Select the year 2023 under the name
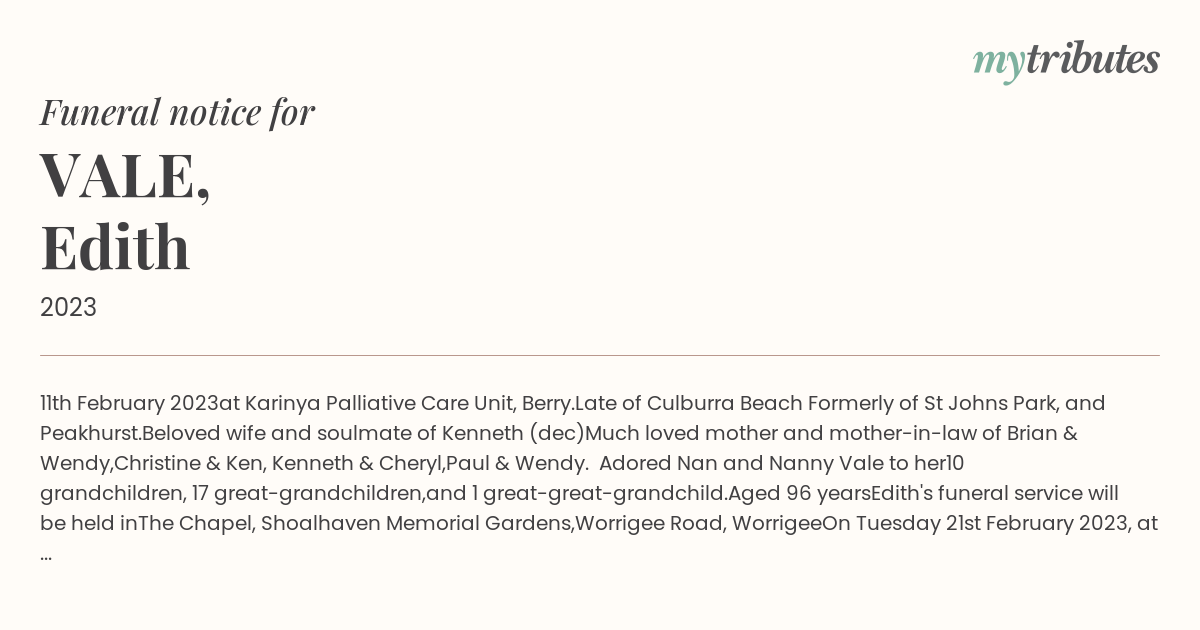The height and width of the screenshot is (630, 1200). tap(68, 307)
